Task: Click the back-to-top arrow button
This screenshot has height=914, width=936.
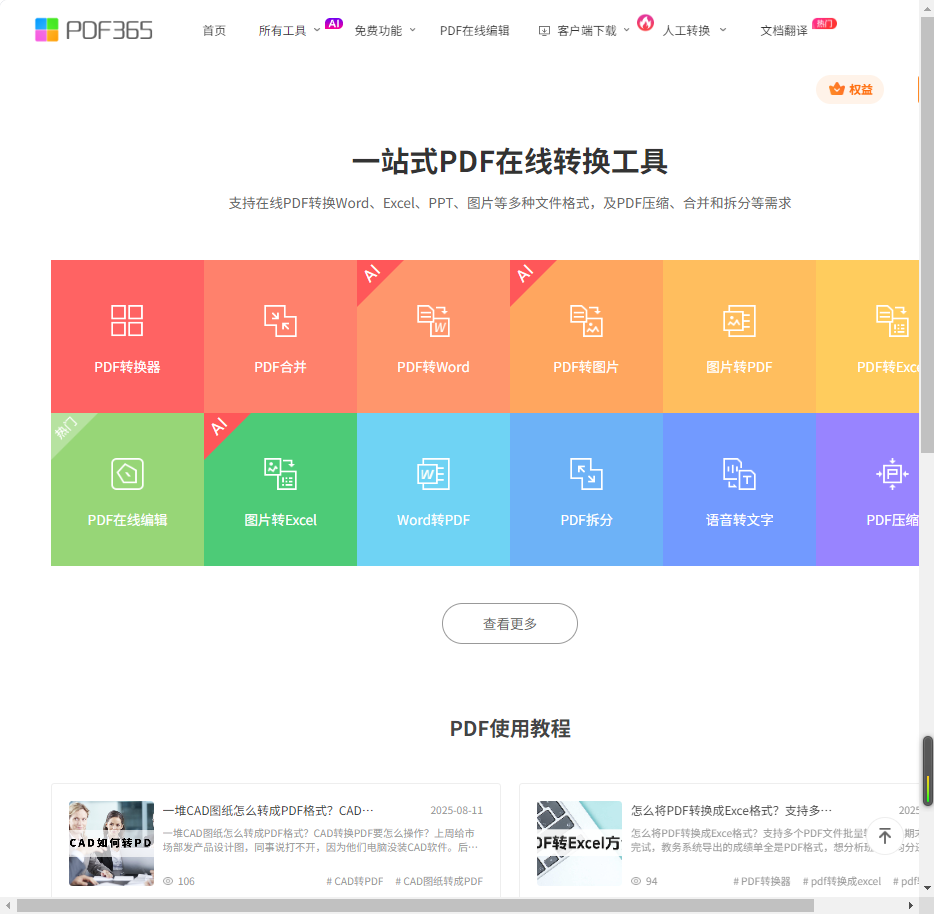Action: (x=885, y=836)
